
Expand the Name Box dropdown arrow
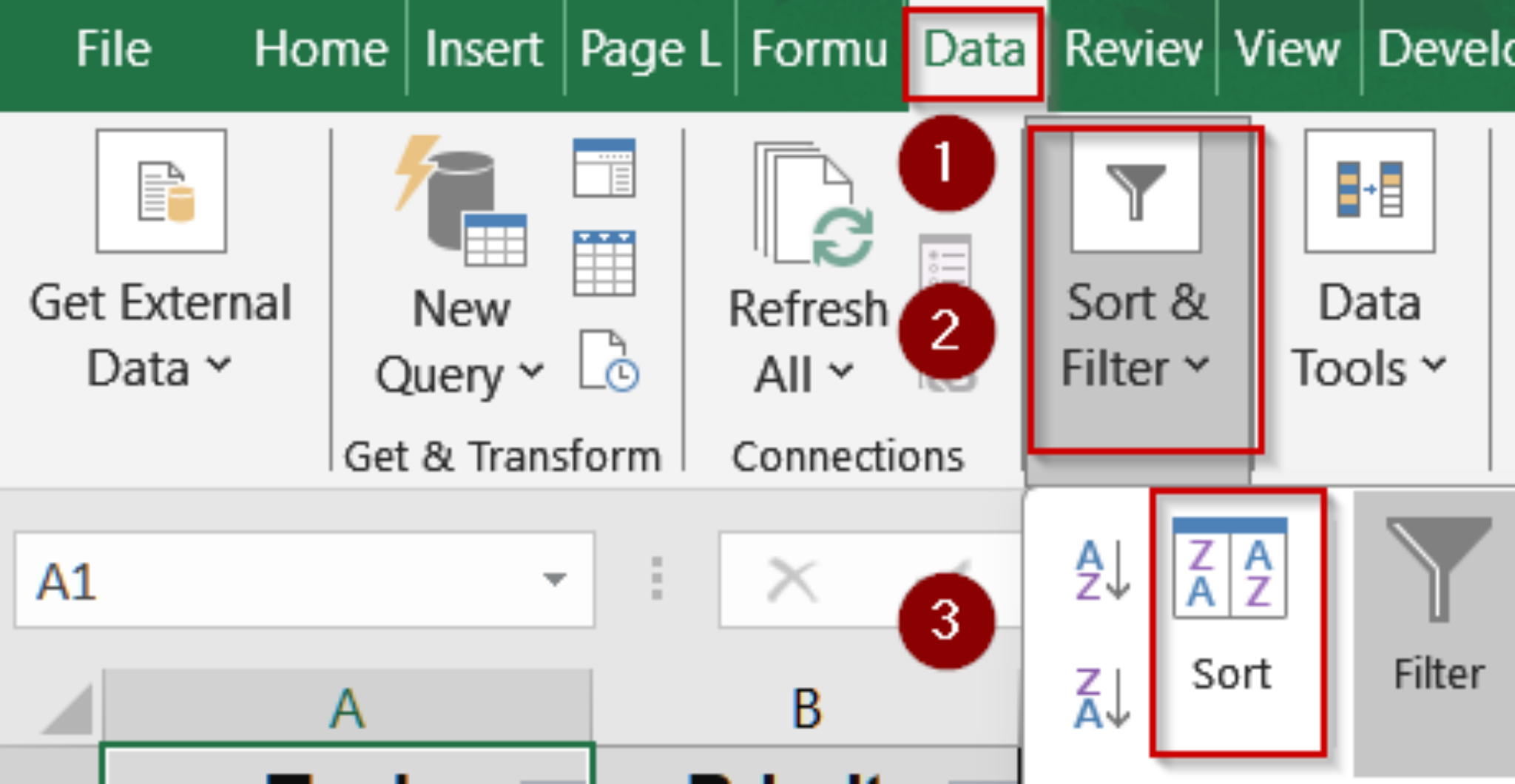pos(554,579)
